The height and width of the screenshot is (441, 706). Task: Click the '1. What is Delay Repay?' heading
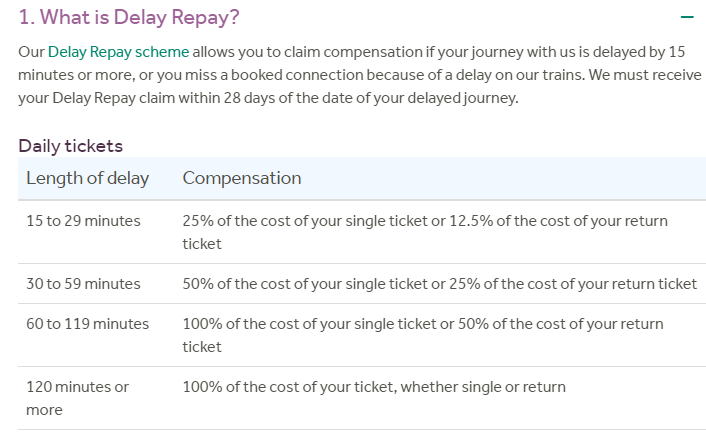(129, 18)
